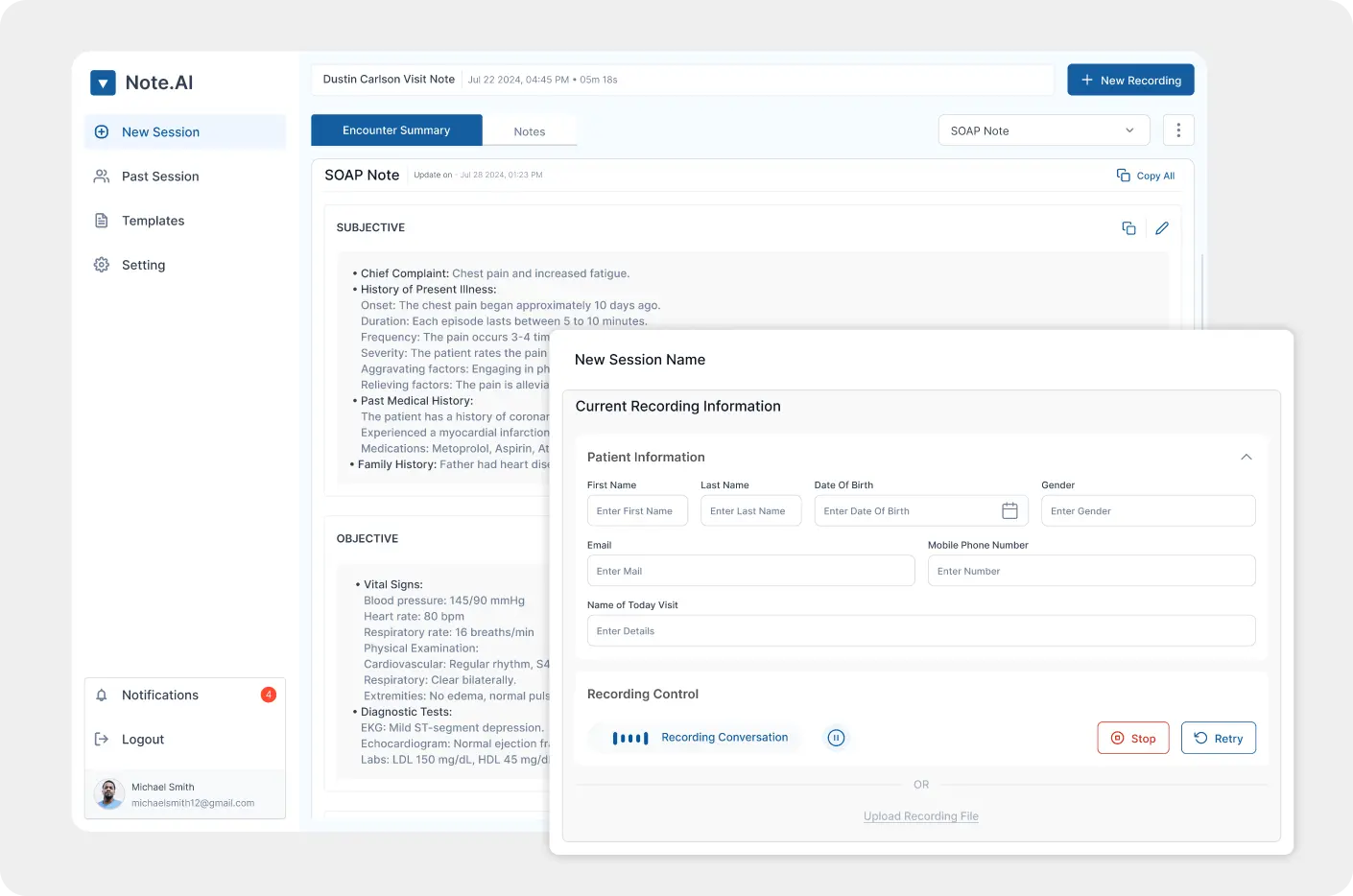Click the Logout icon
1353x896 pixels.
click(102, 739)
